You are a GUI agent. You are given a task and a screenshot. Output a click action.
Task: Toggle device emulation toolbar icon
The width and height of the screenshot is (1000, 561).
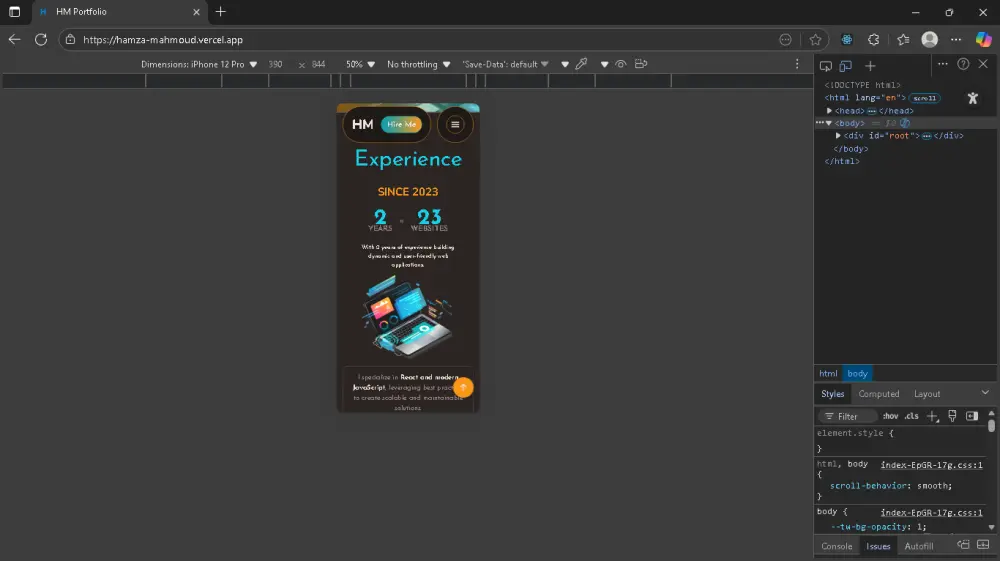click(846, 66)
